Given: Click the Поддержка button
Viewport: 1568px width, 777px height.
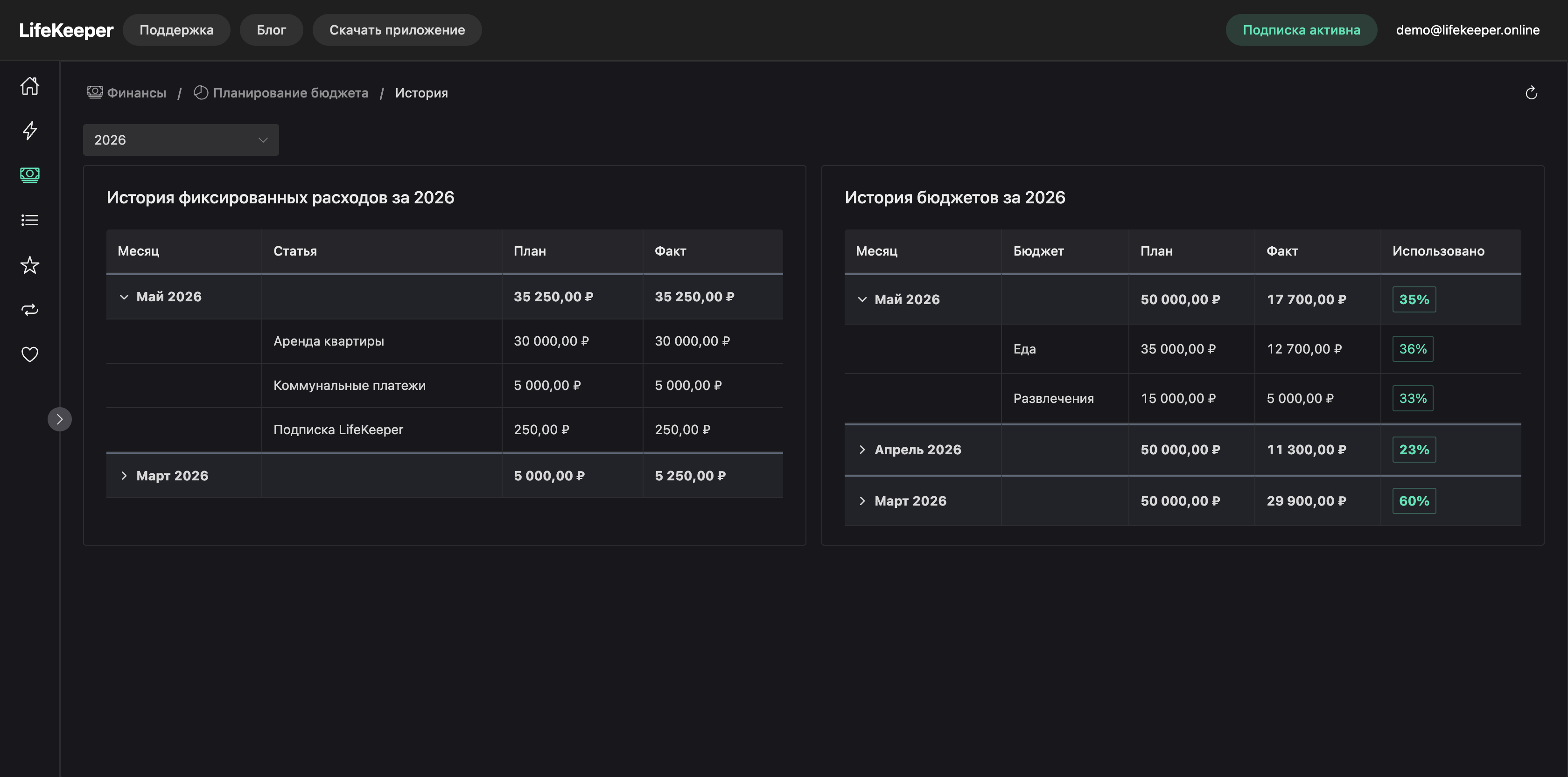Looking at the screenshot, I should [x=176, y=30].
